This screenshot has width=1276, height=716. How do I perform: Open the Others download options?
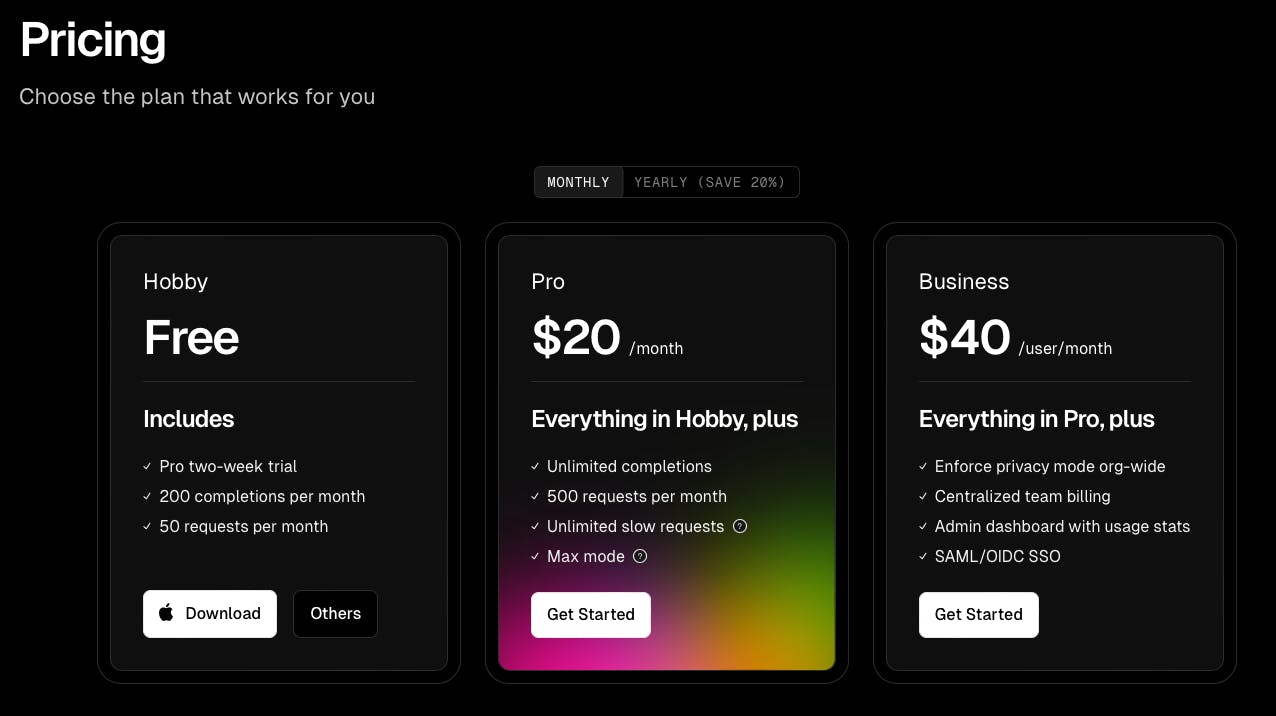335,614
